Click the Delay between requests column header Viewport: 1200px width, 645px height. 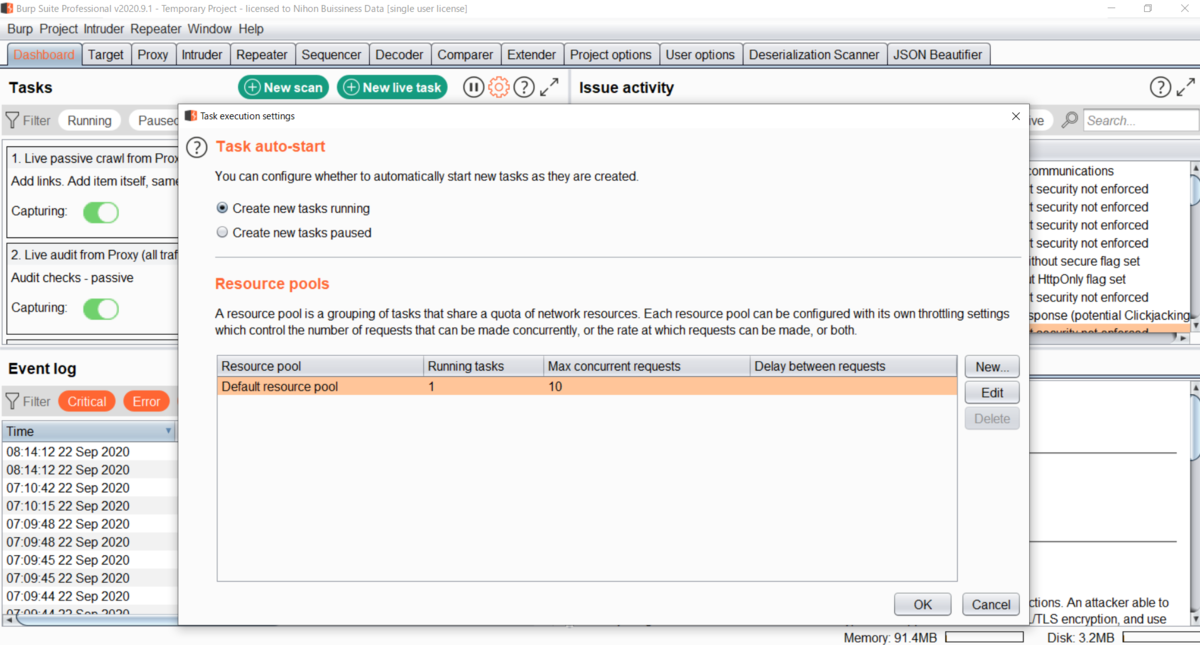(x=854, y=367)
